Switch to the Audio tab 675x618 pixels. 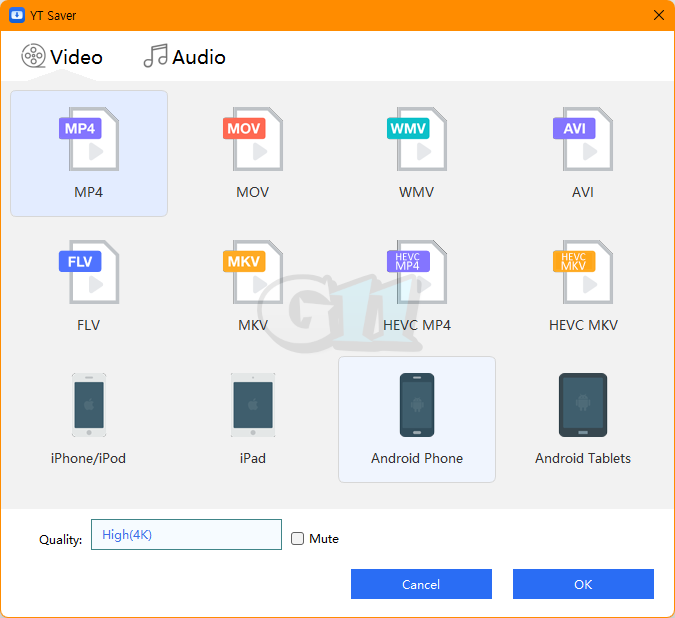tap(185, 56)
